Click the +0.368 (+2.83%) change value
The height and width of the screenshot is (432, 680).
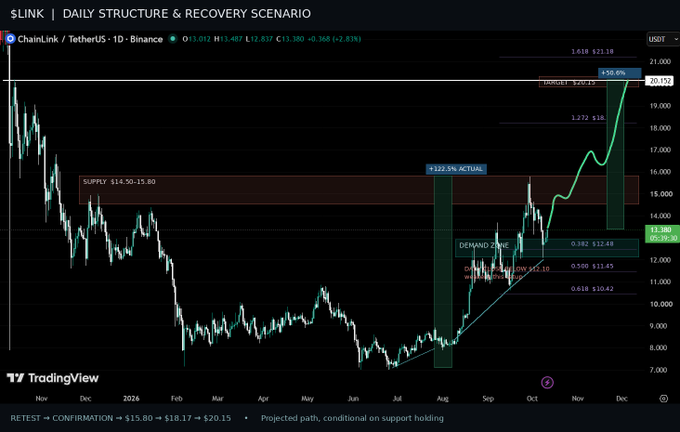click(x=334, y=39)
